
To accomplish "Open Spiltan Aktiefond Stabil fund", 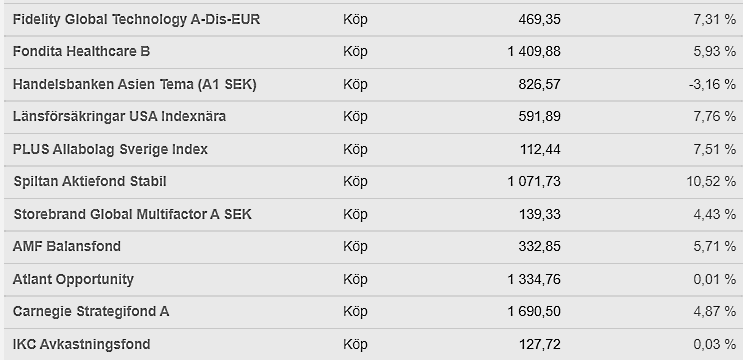I will point(90,181).
